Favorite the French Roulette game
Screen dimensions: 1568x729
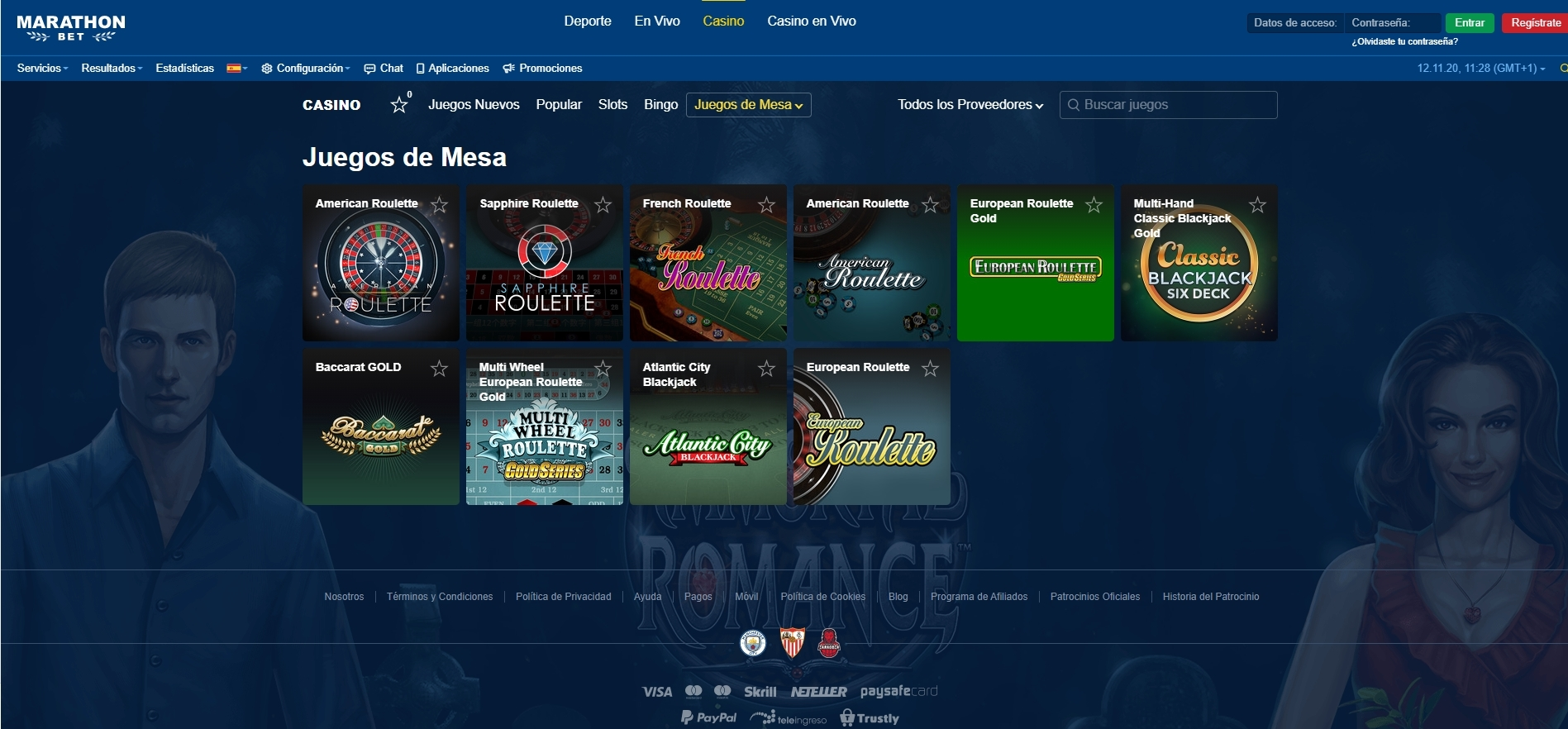tap(767, 204)
